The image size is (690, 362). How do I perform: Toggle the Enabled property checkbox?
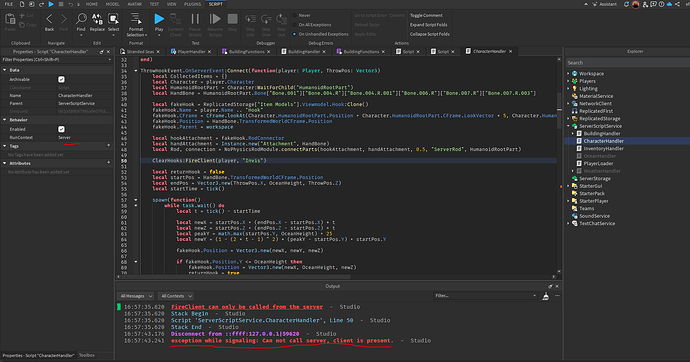coord(61,129)
